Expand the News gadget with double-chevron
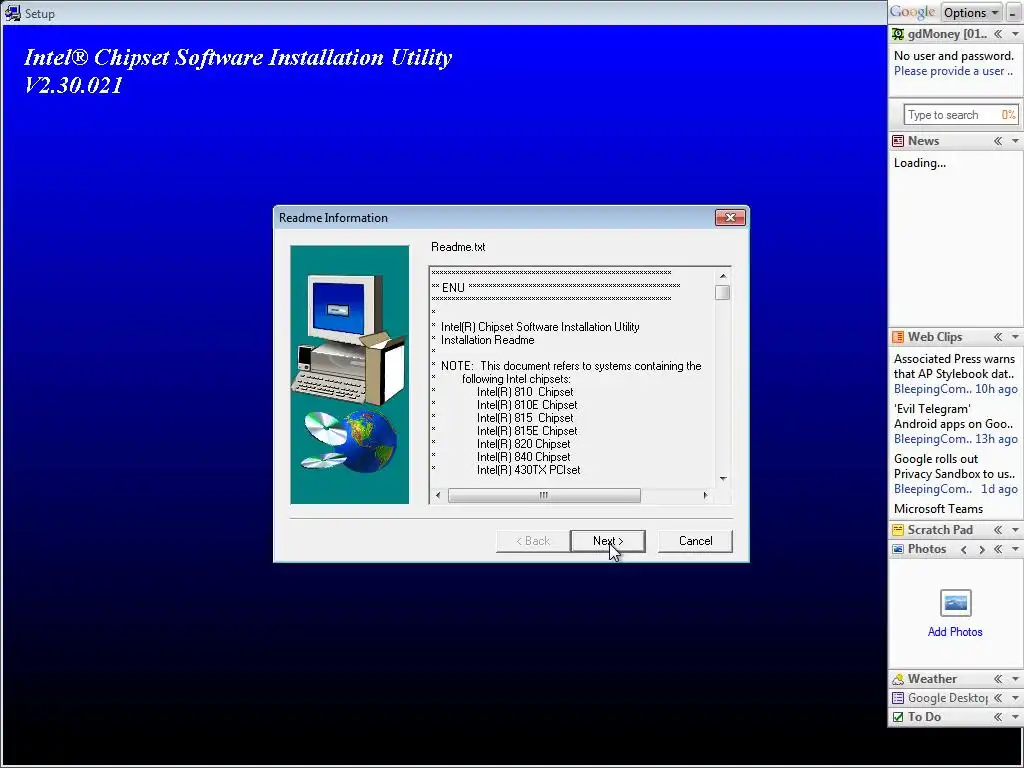 [998, 141]
